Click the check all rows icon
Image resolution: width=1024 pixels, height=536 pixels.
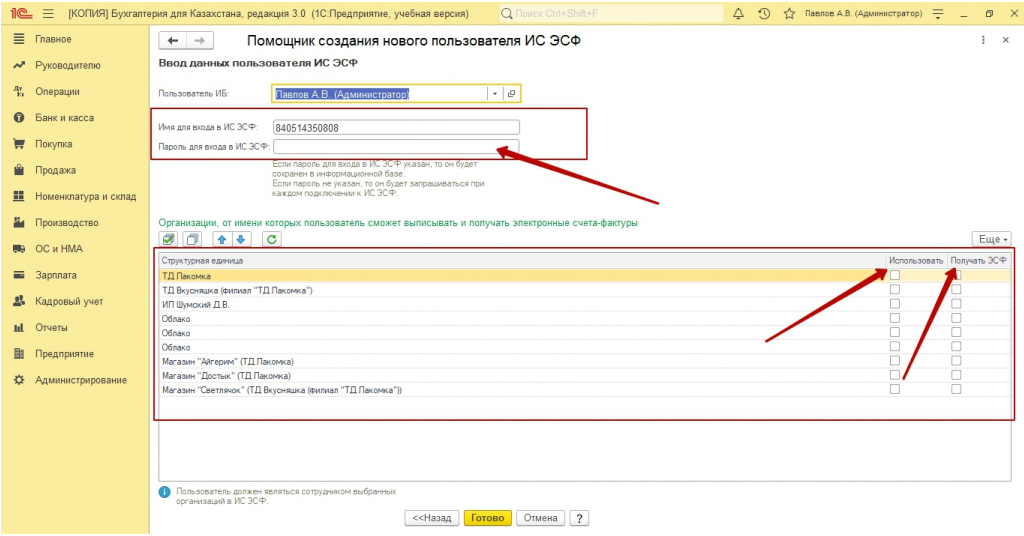pos(169,239)
